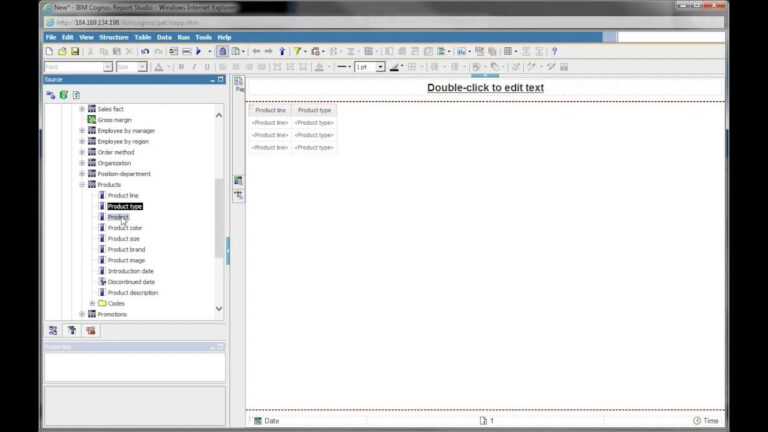Click the 'Double-click to edit text' title
Image resolution: width=768 pixels, height=432 pixels.
(485, 88)
